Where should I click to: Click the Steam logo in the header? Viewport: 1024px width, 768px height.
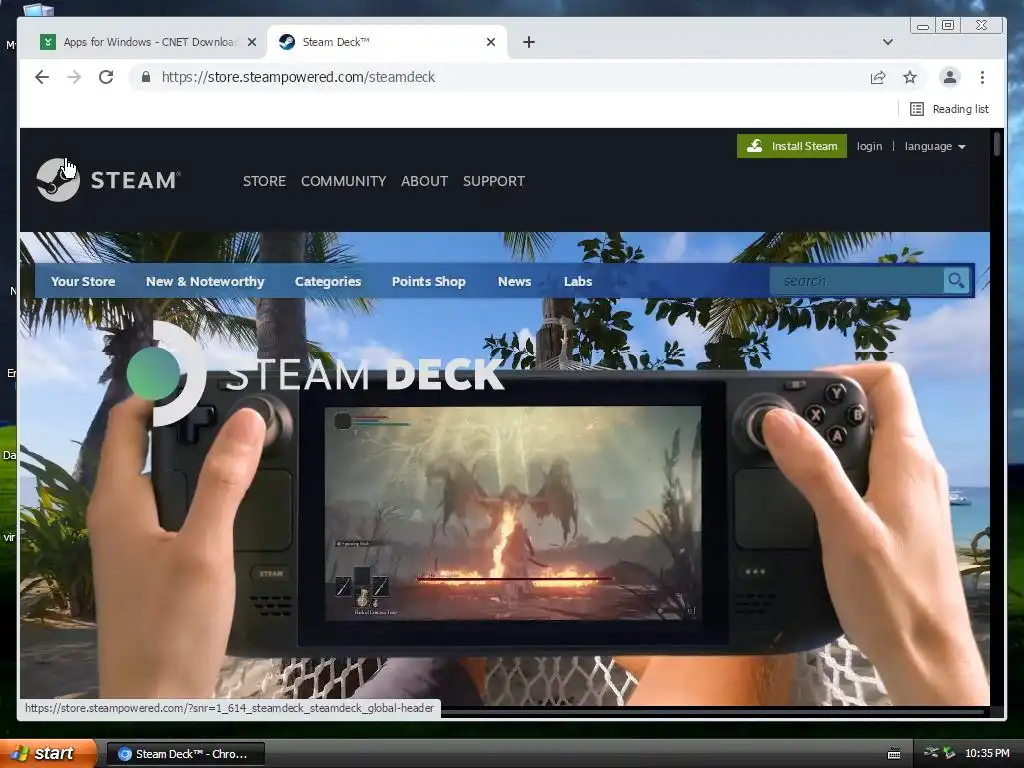pyautogui.click(x=58, y=180)
